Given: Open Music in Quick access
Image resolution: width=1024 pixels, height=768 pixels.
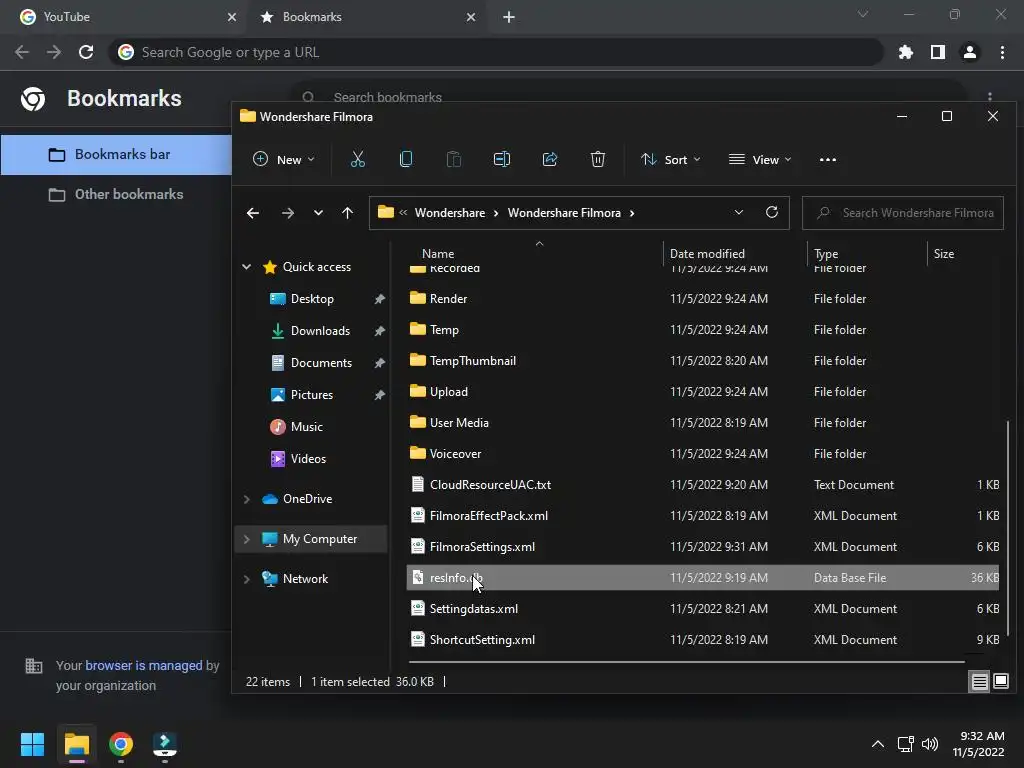Looking at the screenshot, I should pos(306,427).
